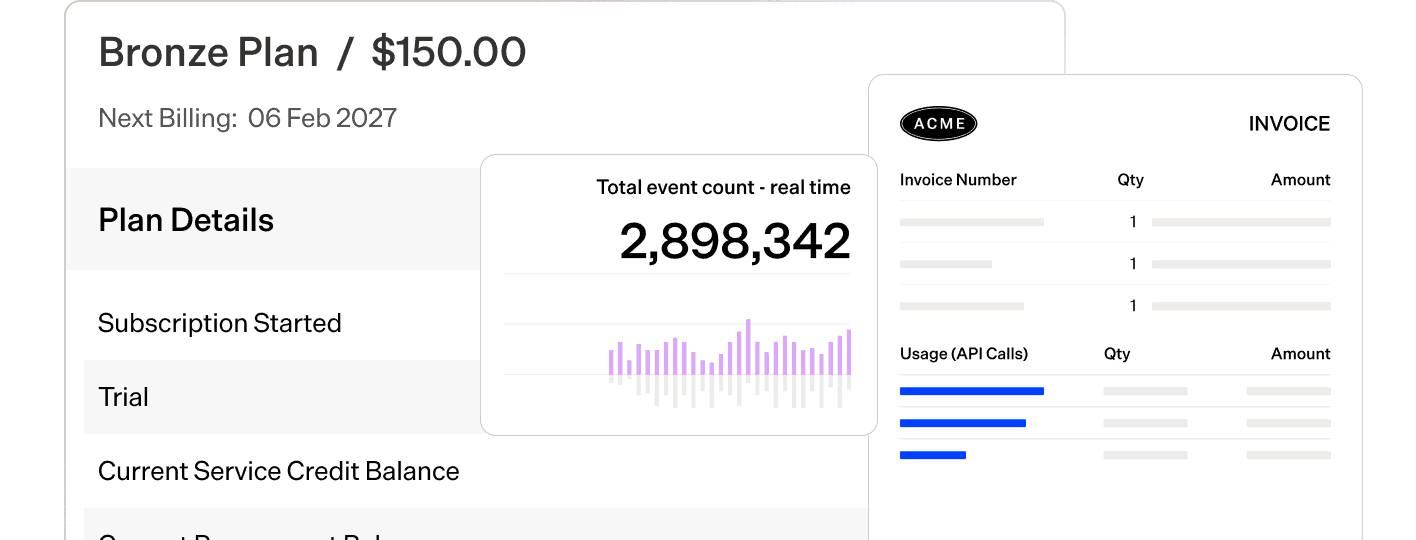Click the longest blue usage bar
This screenshot has height=540, width=1416.
pos(972,391)
